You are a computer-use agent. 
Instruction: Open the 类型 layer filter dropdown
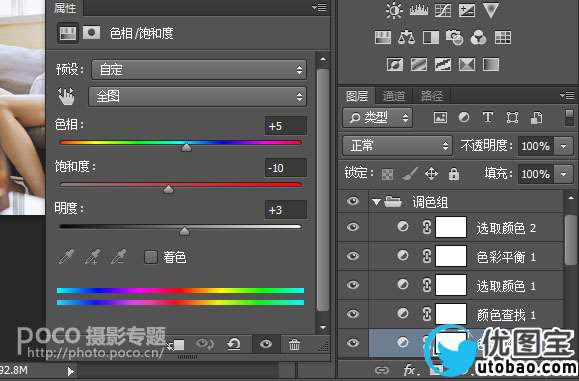coord(377,118)
